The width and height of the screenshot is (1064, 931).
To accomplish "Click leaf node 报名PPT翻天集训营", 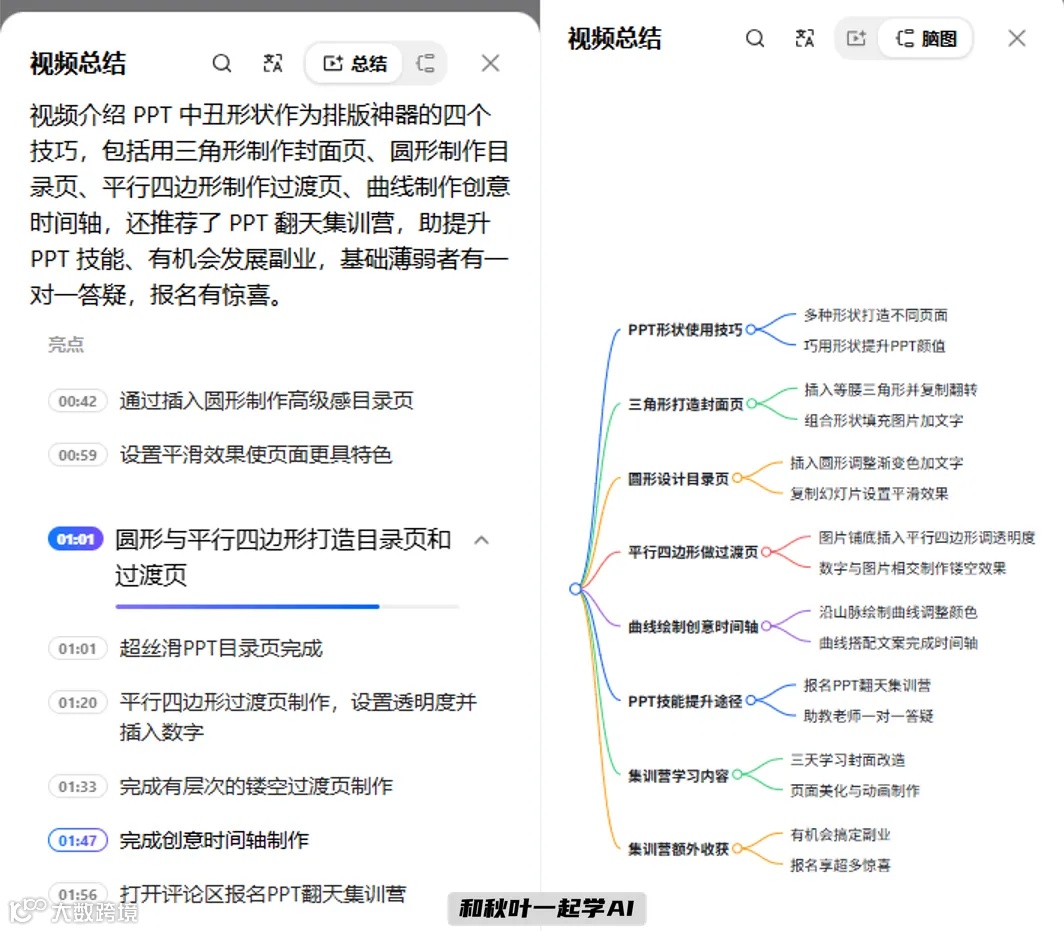I will point(867,685).
